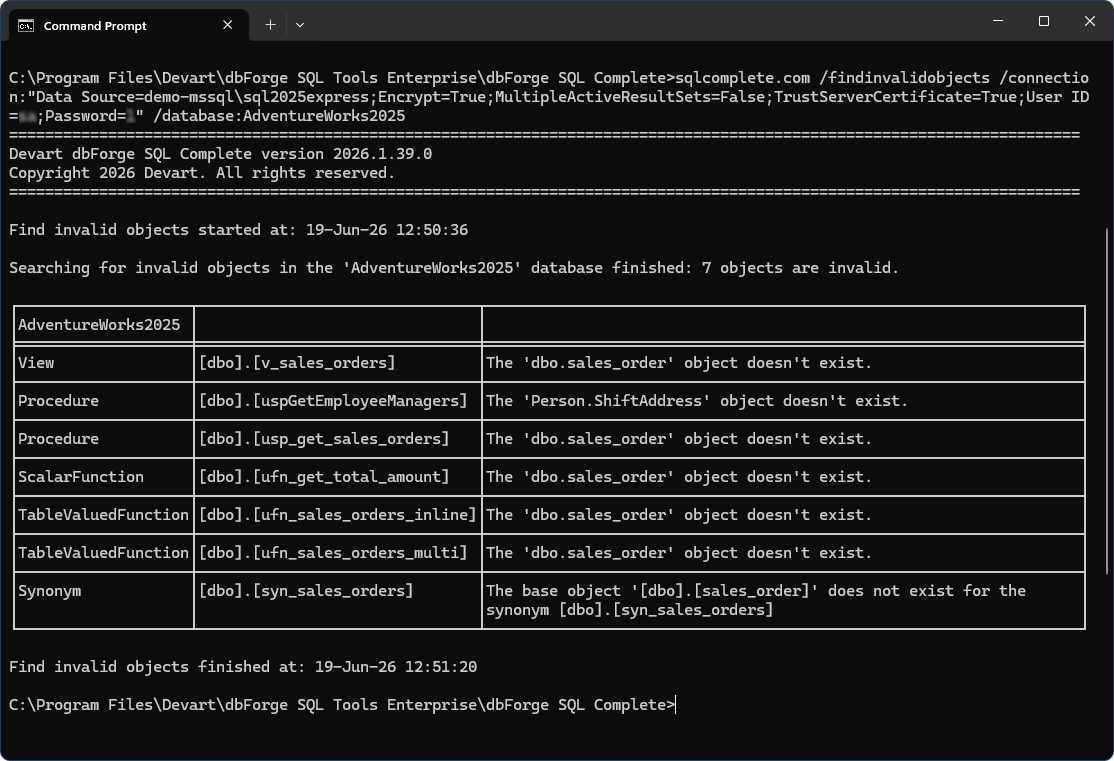This screenshot has height=761, width=1114.
Task: Minimize the terminal window
Action: pyautogui.click(x=997, y=21)
